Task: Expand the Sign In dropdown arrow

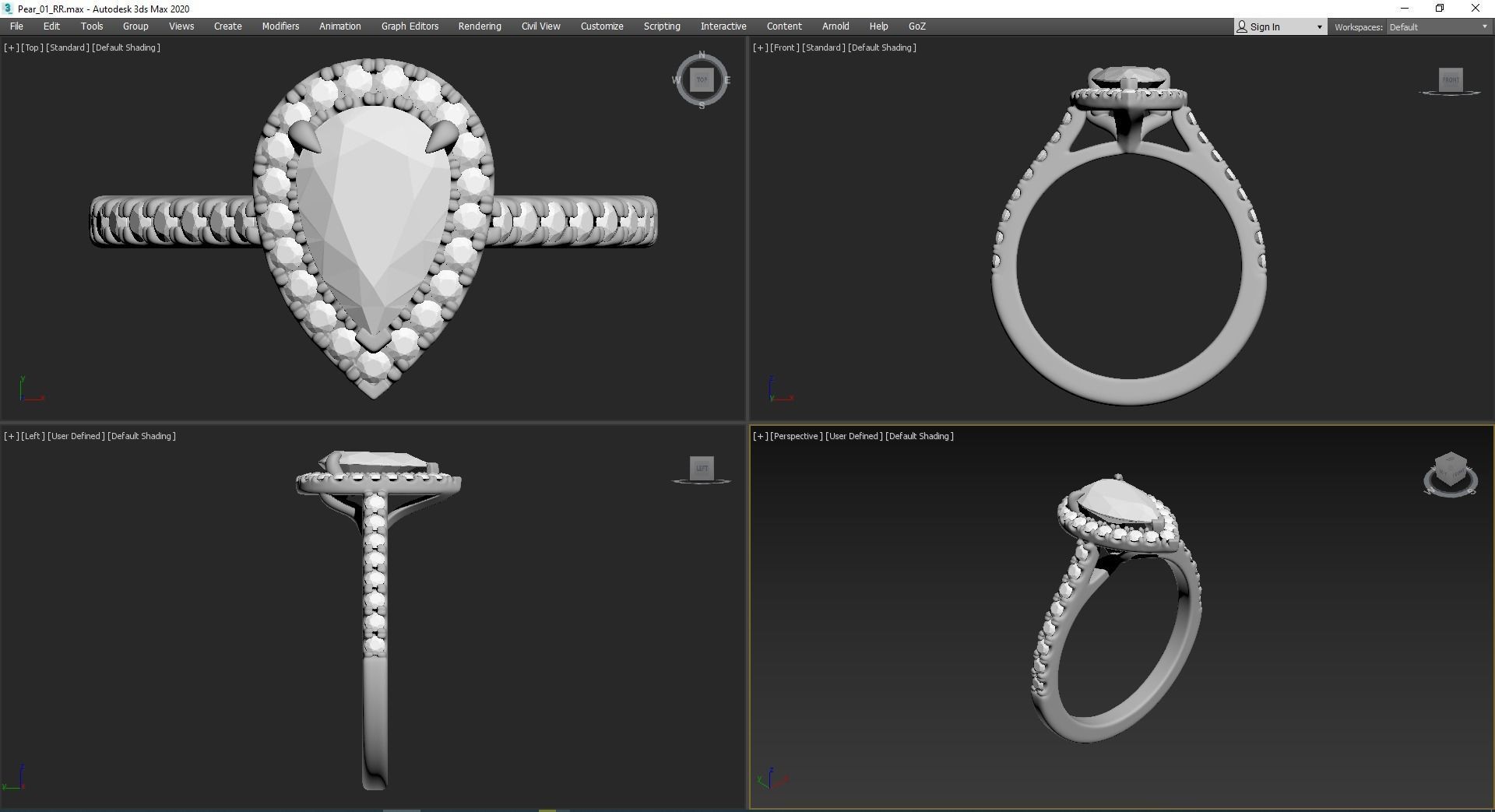Action: click(1319, 27)
